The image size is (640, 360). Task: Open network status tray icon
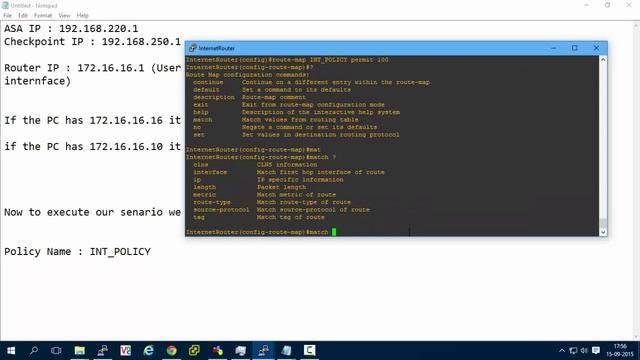click(x=573, y=351)
